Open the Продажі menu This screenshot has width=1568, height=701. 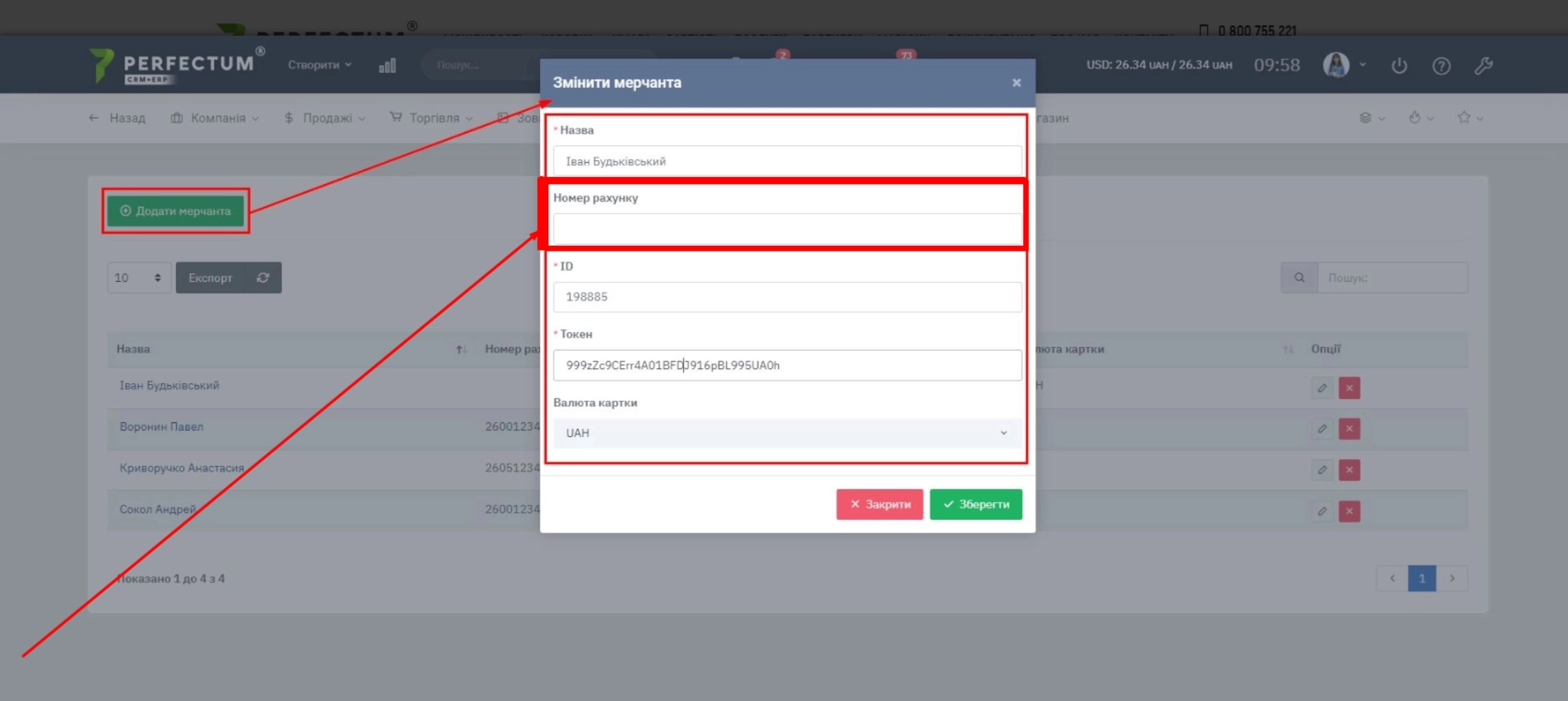(x=325, y=118)
